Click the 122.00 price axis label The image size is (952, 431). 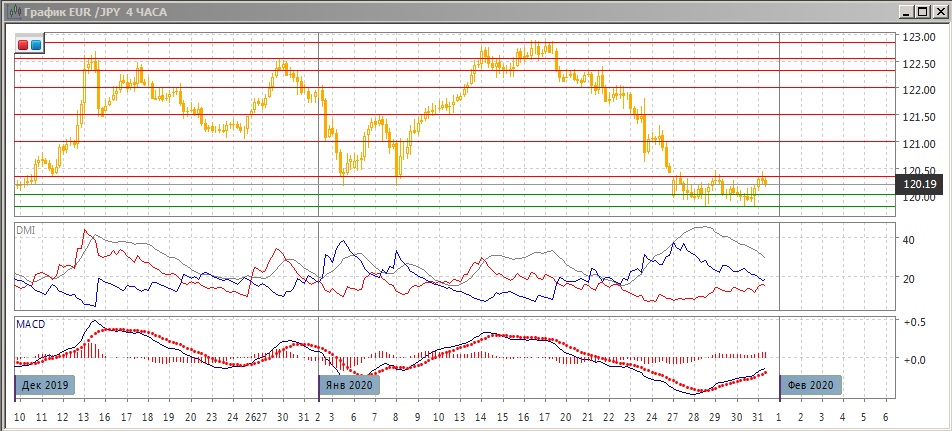click(918, 90)
